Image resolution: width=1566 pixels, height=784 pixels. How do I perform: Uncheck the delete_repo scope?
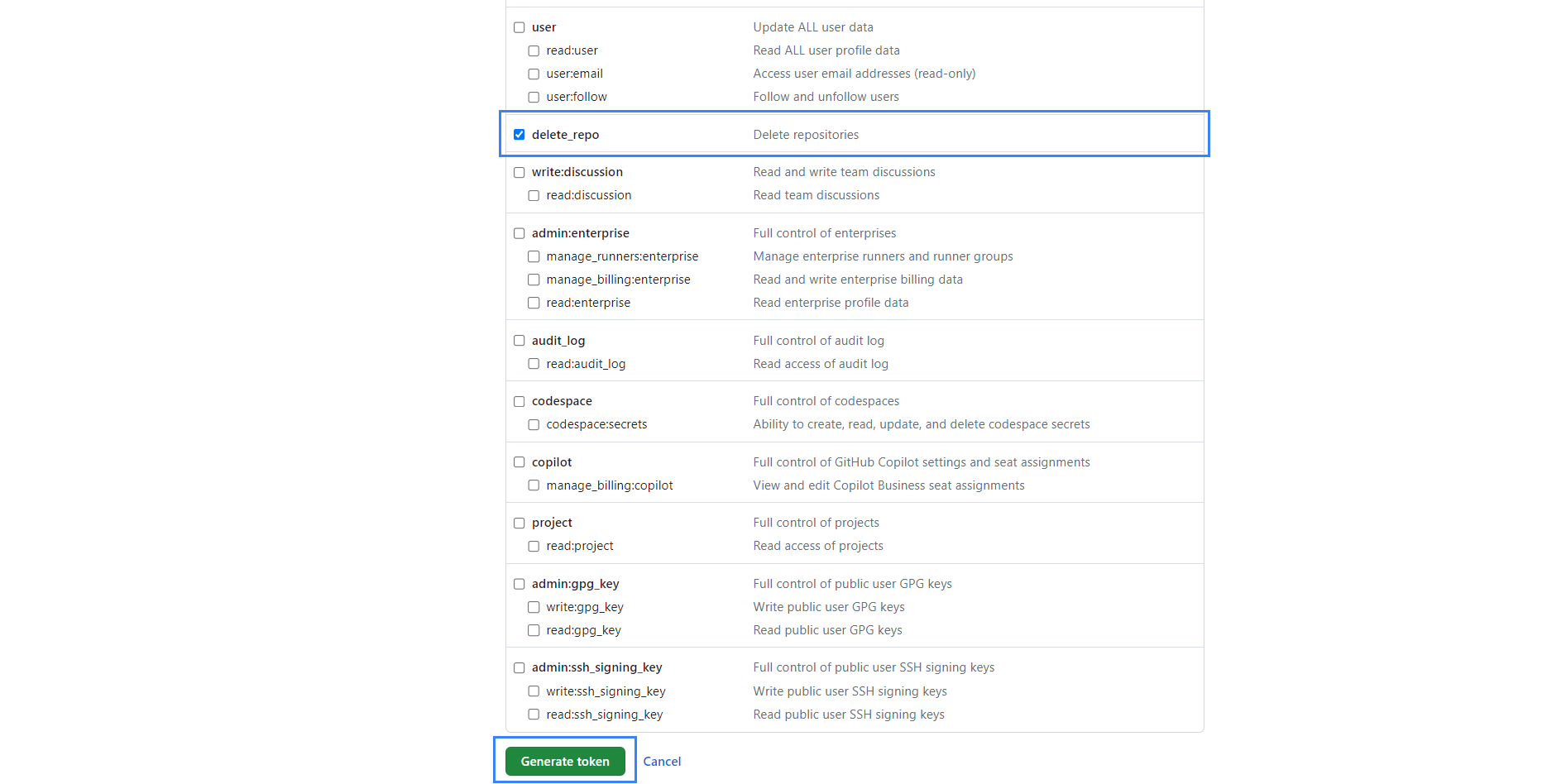coord(519,134)
